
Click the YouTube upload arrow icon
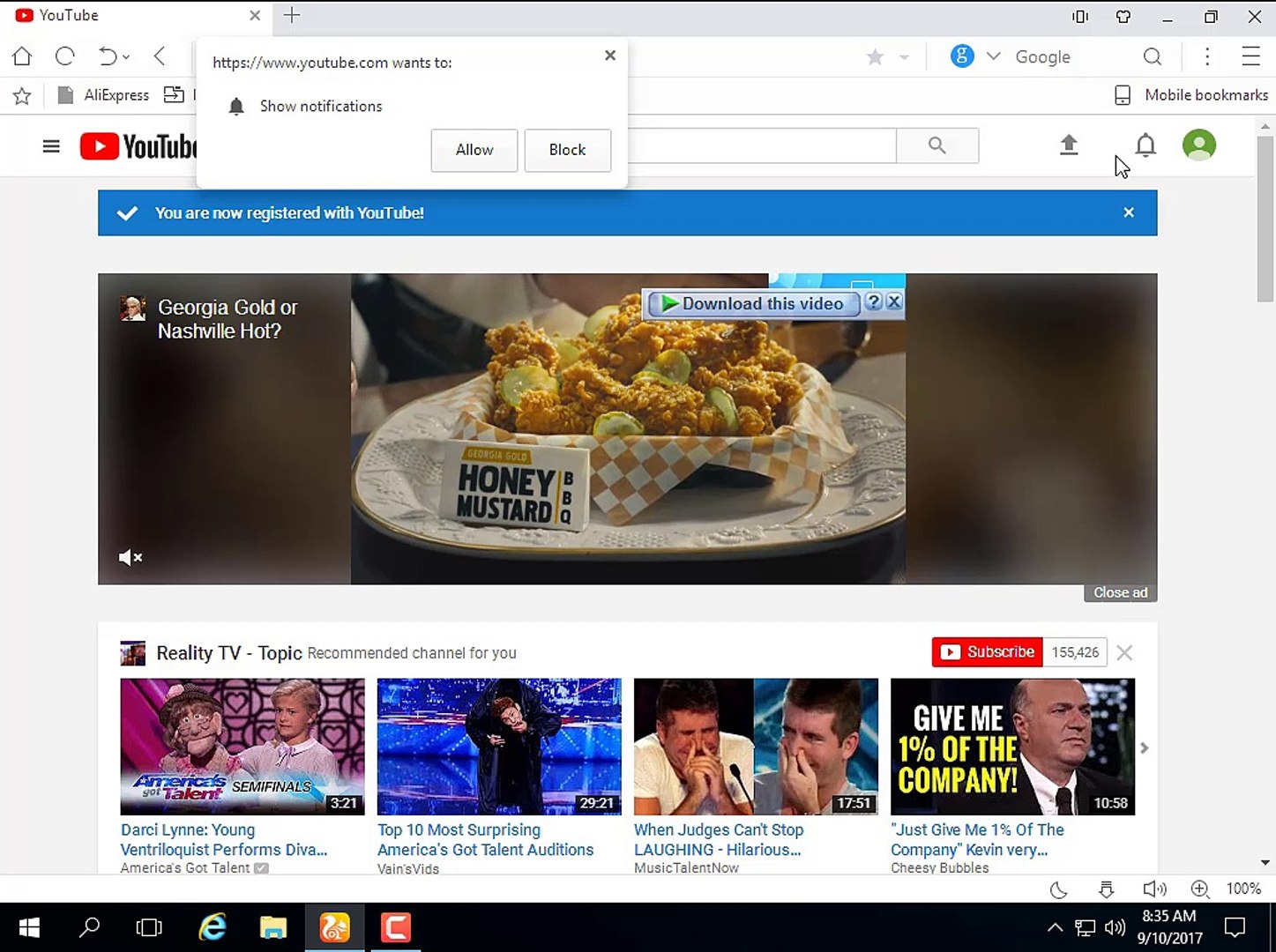tap(1069, 145)
